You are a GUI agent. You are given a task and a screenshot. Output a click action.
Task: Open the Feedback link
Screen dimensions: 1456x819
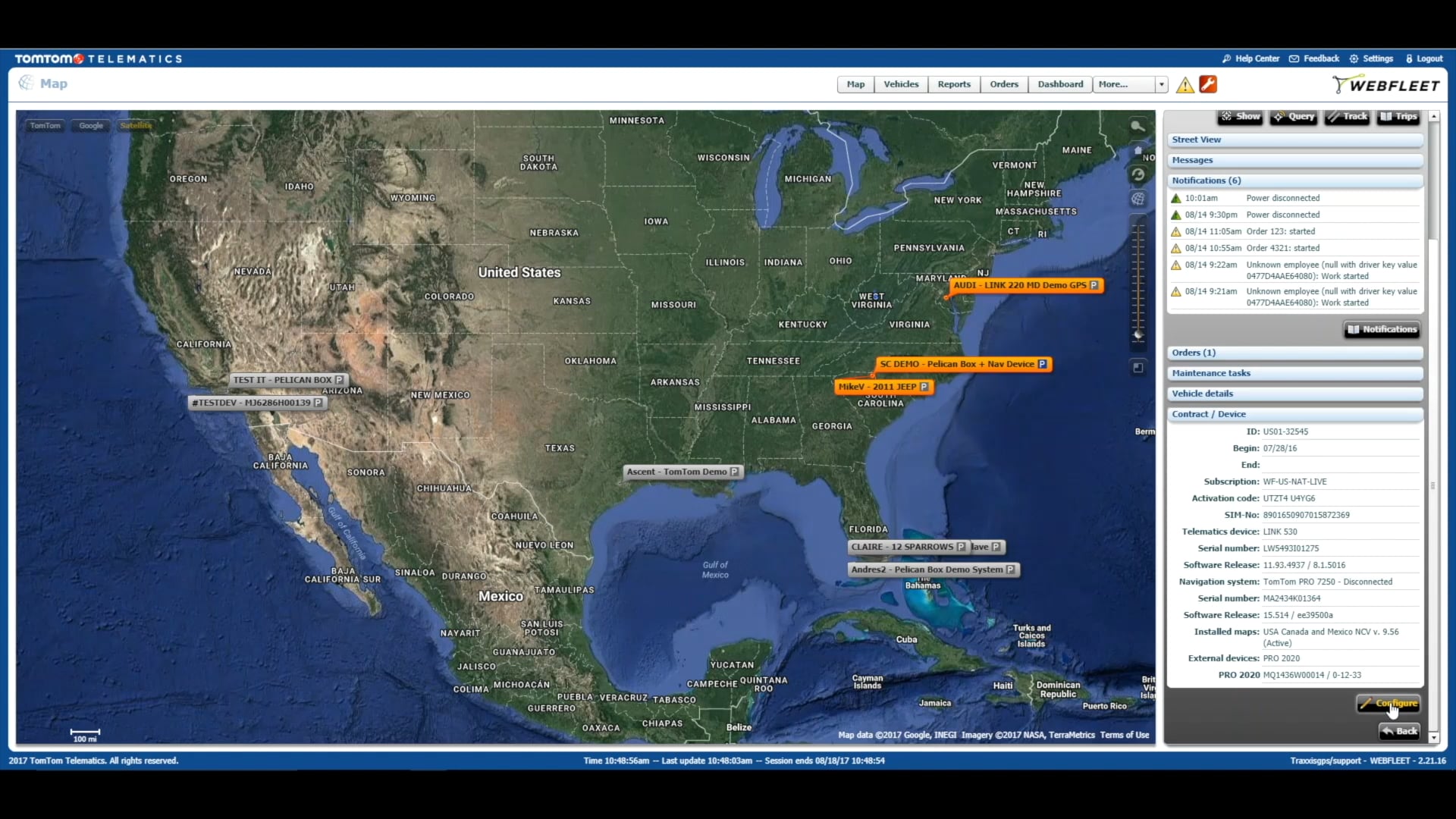pyautogui.click(x=1314, y=58)
